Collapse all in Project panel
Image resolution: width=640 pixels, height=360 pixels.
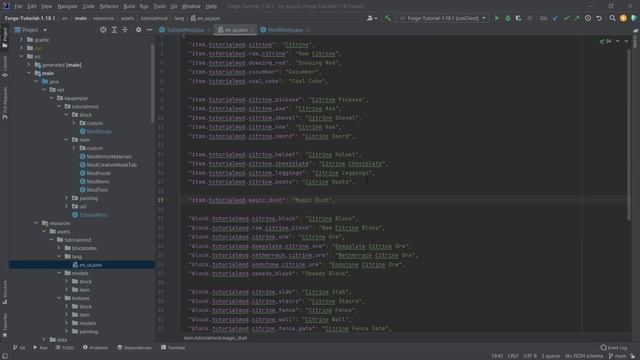click(x=125, y=30)
